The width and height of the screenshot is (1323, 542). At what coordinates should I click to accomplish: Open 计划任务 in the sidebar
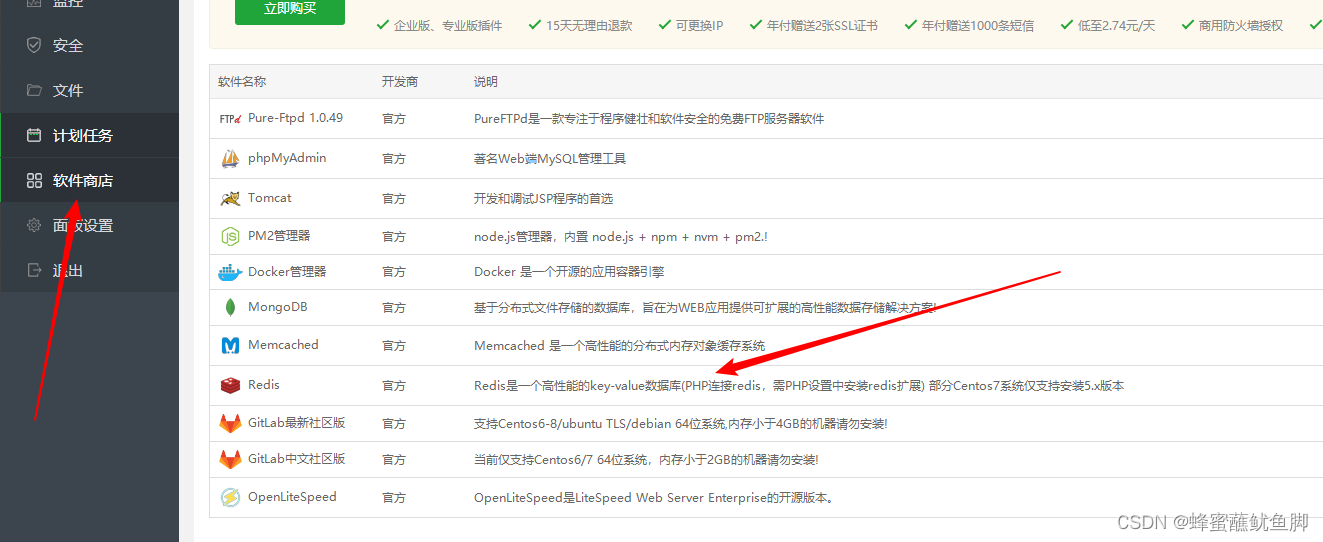point(83,136)
